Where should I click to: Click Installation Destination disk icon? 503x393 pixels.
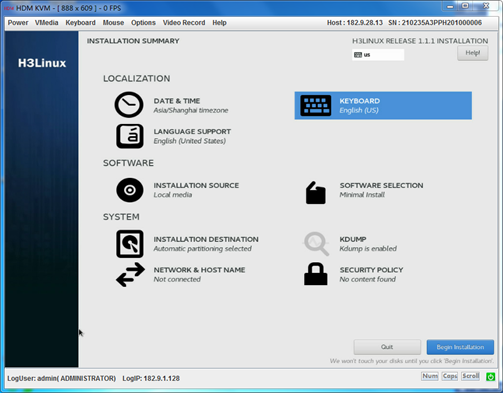[130, 244]
